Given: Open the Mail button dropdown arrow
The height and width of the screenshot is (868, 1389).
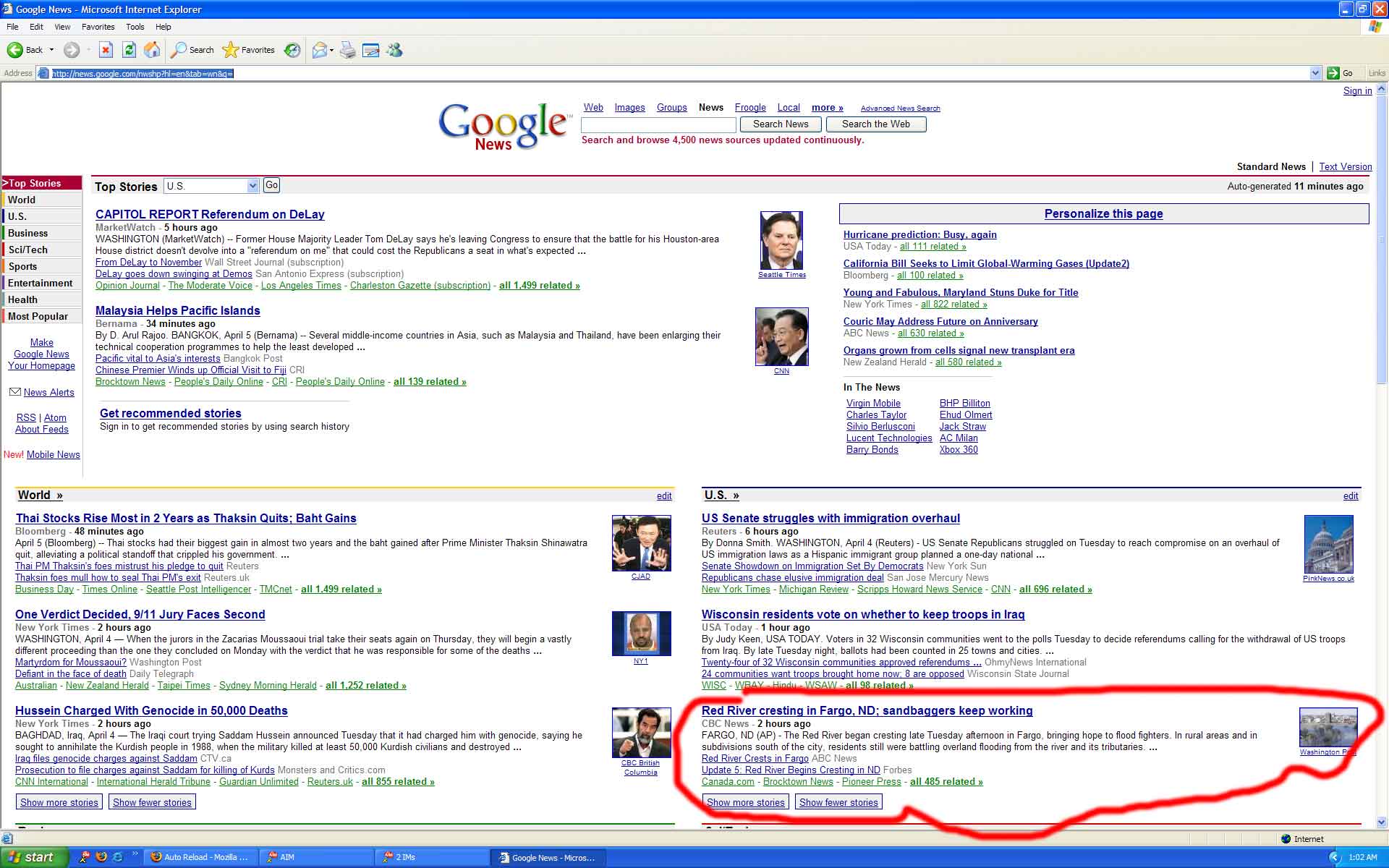Looking at the screenshot, I should [331, 50].
